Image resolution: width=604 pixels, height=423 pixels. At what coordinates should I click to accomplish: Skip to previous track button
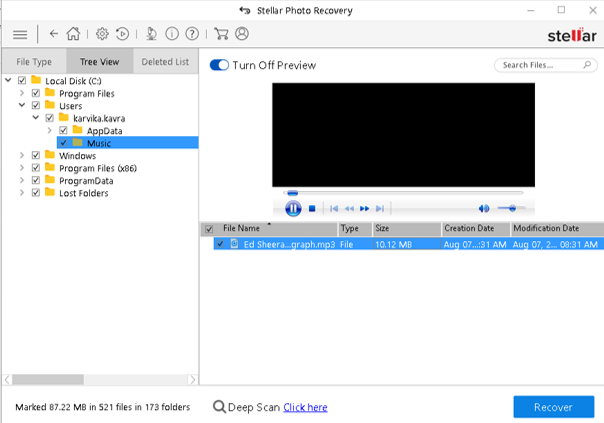coord(334,208)
